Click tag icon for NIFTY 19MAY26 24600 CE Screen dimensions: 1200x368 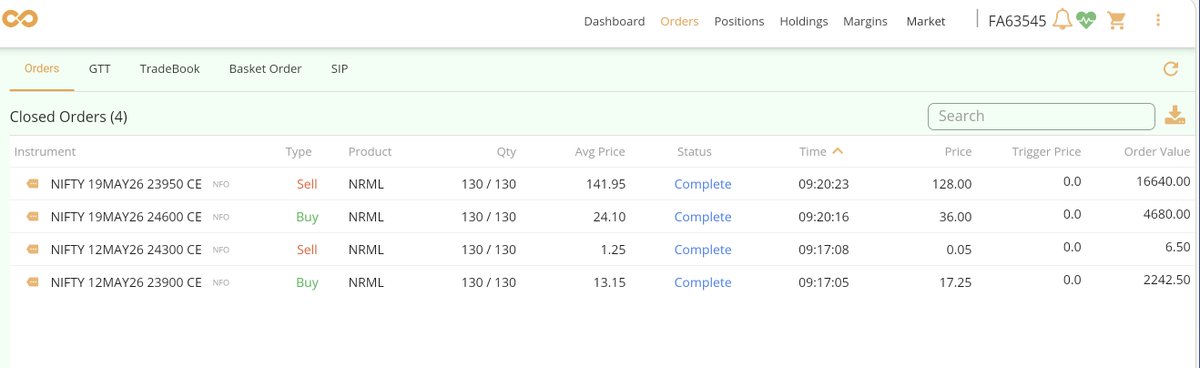[32, 217]
